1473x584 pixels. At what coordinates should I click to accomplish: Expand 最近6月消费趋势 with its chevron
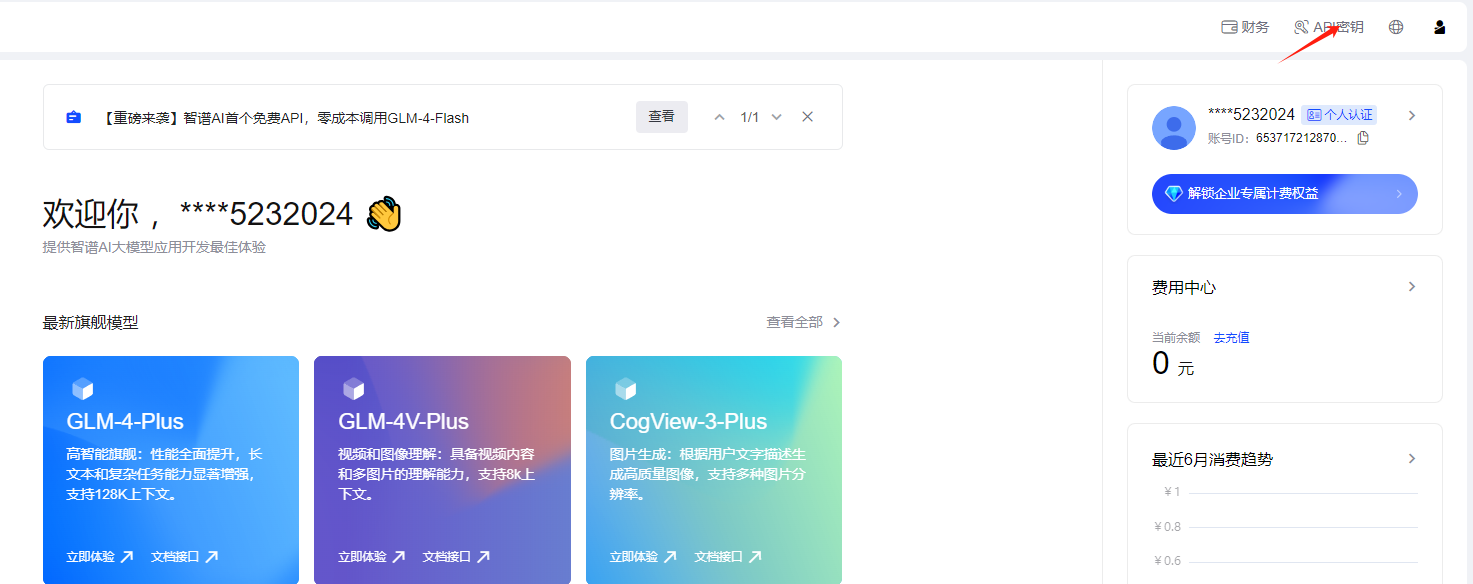click(1412, 459)
